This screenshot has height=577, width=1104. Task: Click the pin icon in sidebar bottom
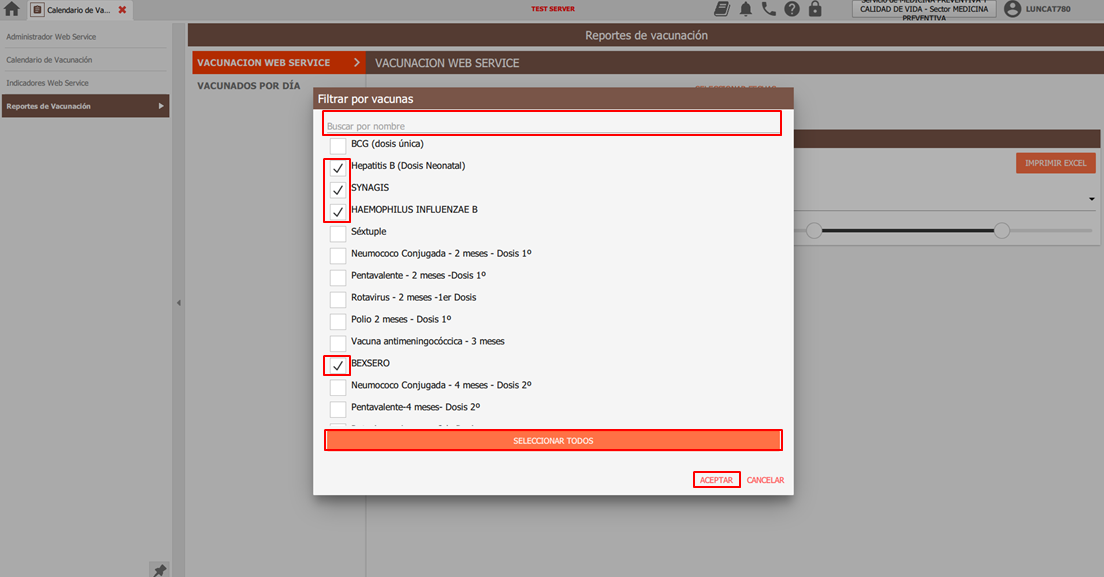159,570
